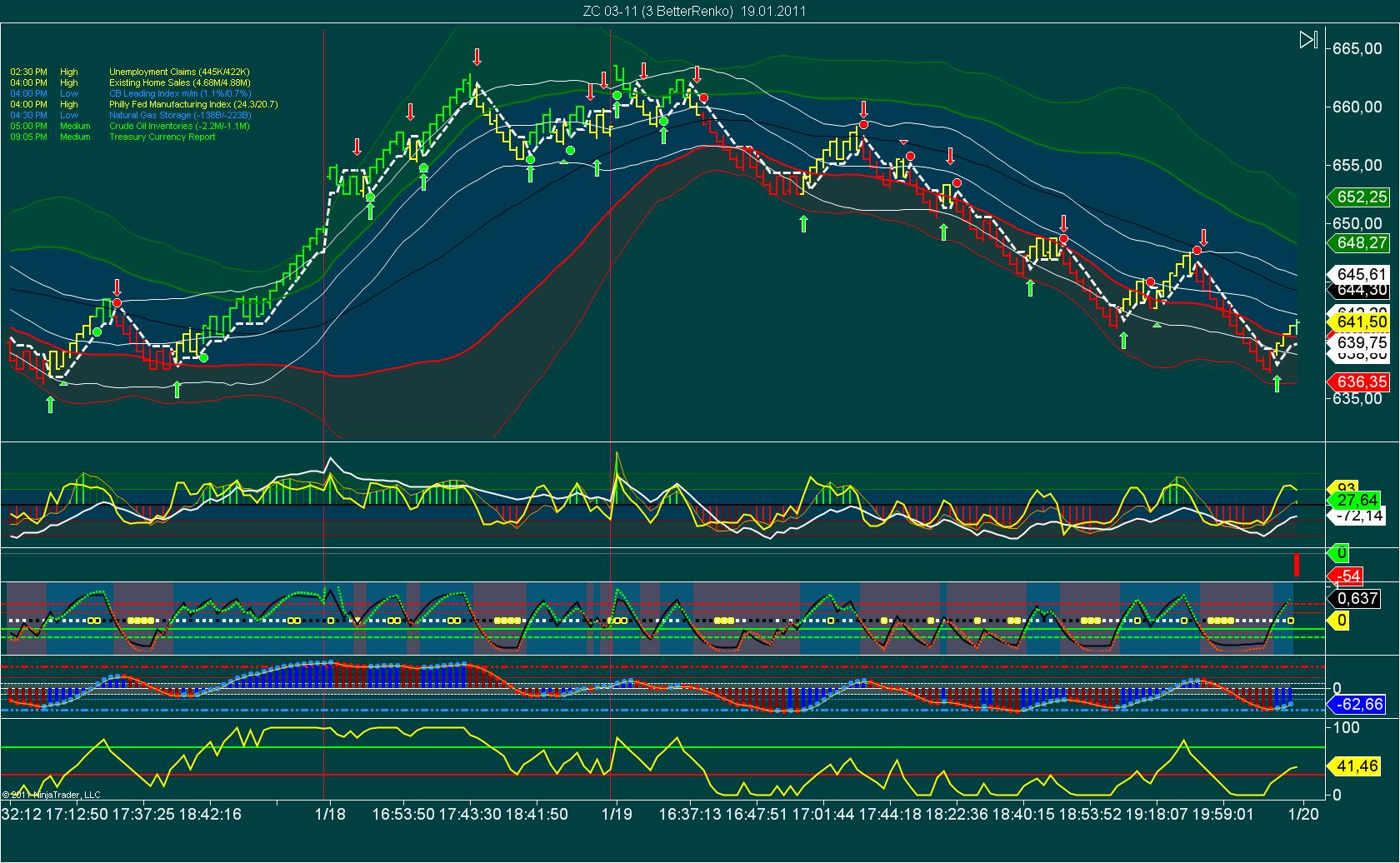Image resolution: width=1400 pixels, height=863 pixels.
Task: Select the Treasury Currency Report news row
Action: [112, 137]
